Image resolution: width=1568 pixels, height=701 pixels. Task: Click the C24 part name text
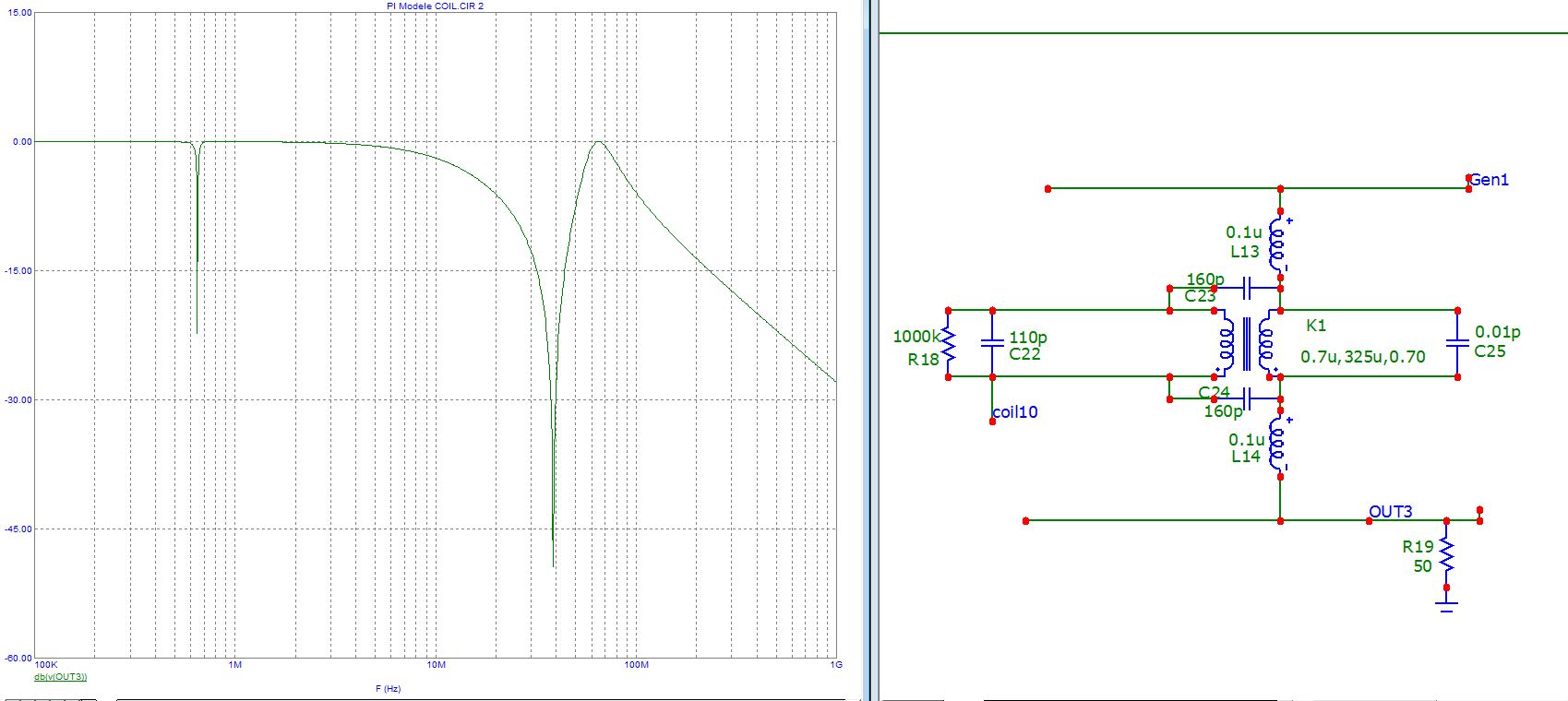tap(1215, 393)
